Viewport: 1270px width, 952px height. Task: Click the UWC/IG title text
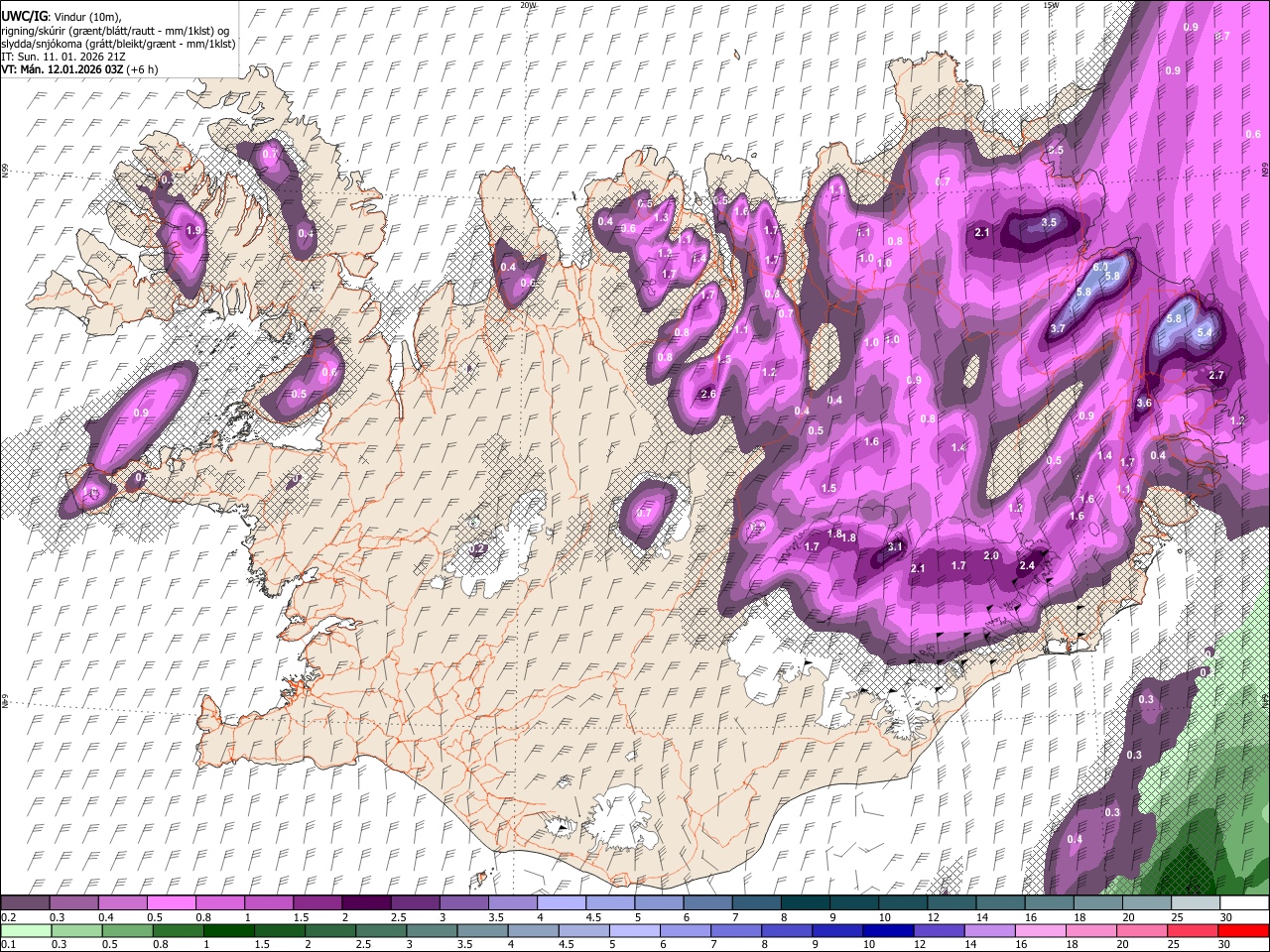pyautogui.click(x=24, y=16)
